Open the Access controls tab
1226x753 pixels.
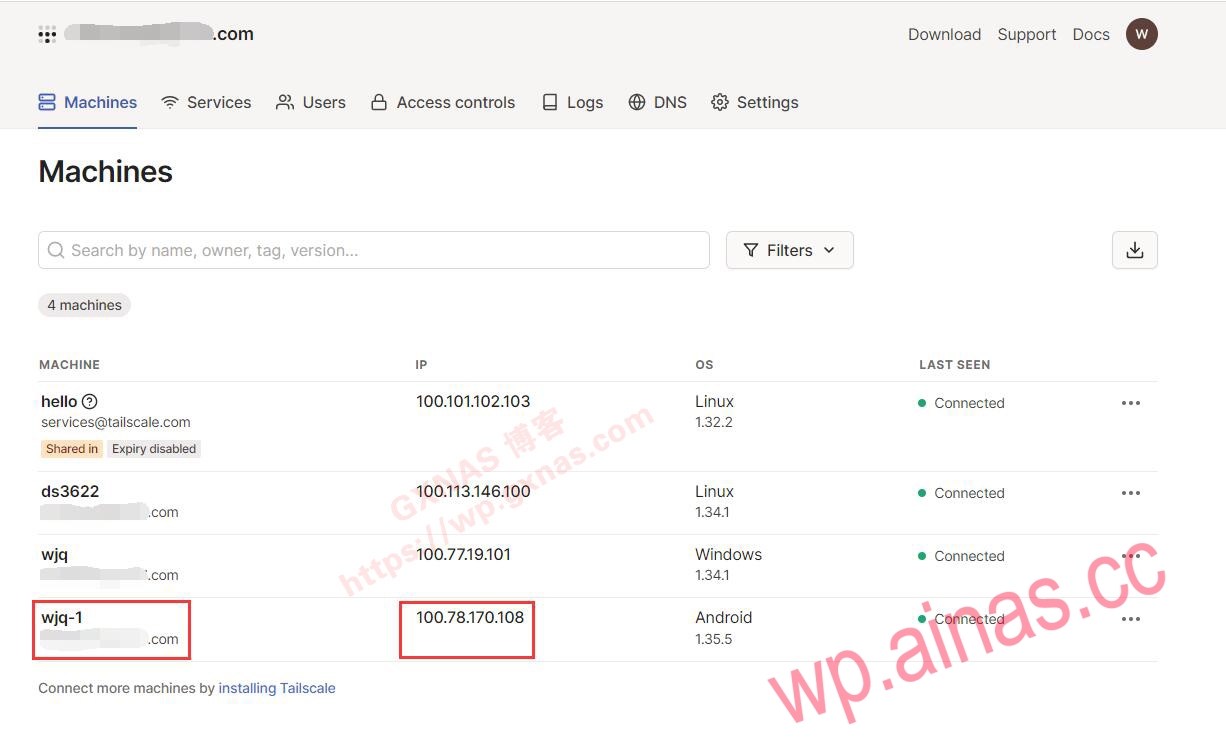click(x=443, y=102)
